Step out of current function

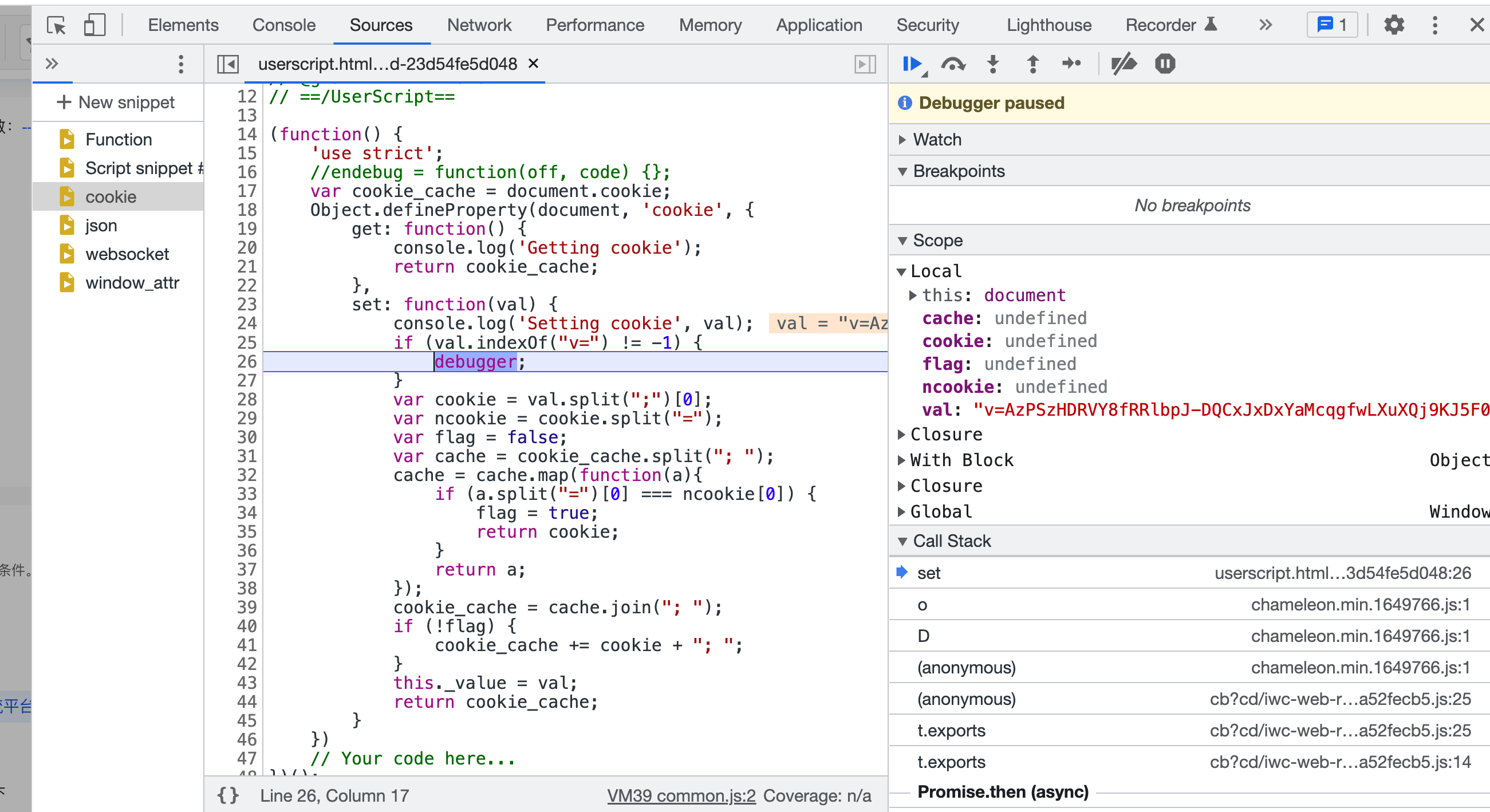tap(1032, 64)
